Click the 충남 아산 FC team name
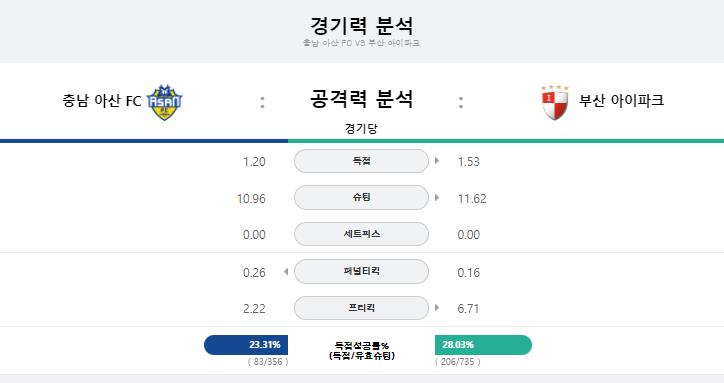Image resolution: width=724 pixels, height=383 pixels. [102, 101]
